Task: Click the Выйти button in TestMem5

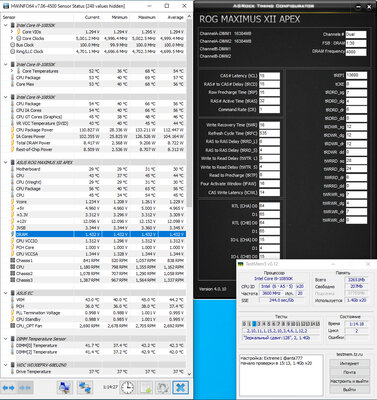Action: (349, 390)
